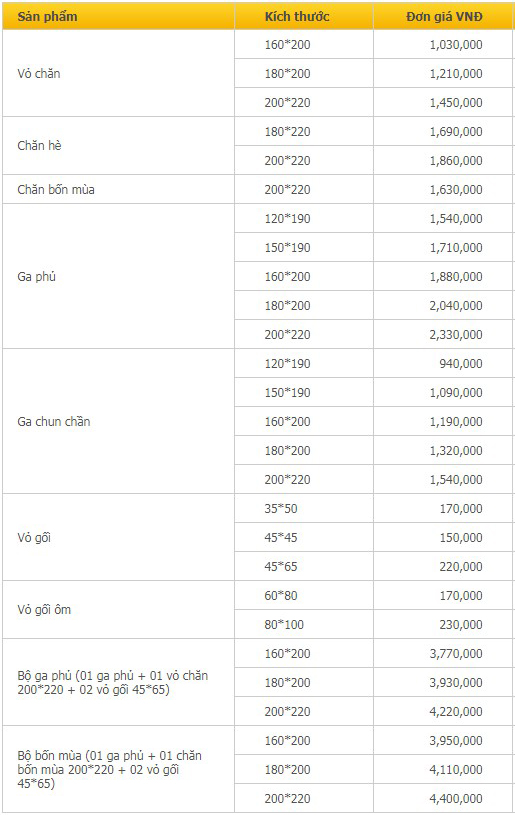Click the price 1,630,000
The image size is (515, 815).
click(443, 189)
